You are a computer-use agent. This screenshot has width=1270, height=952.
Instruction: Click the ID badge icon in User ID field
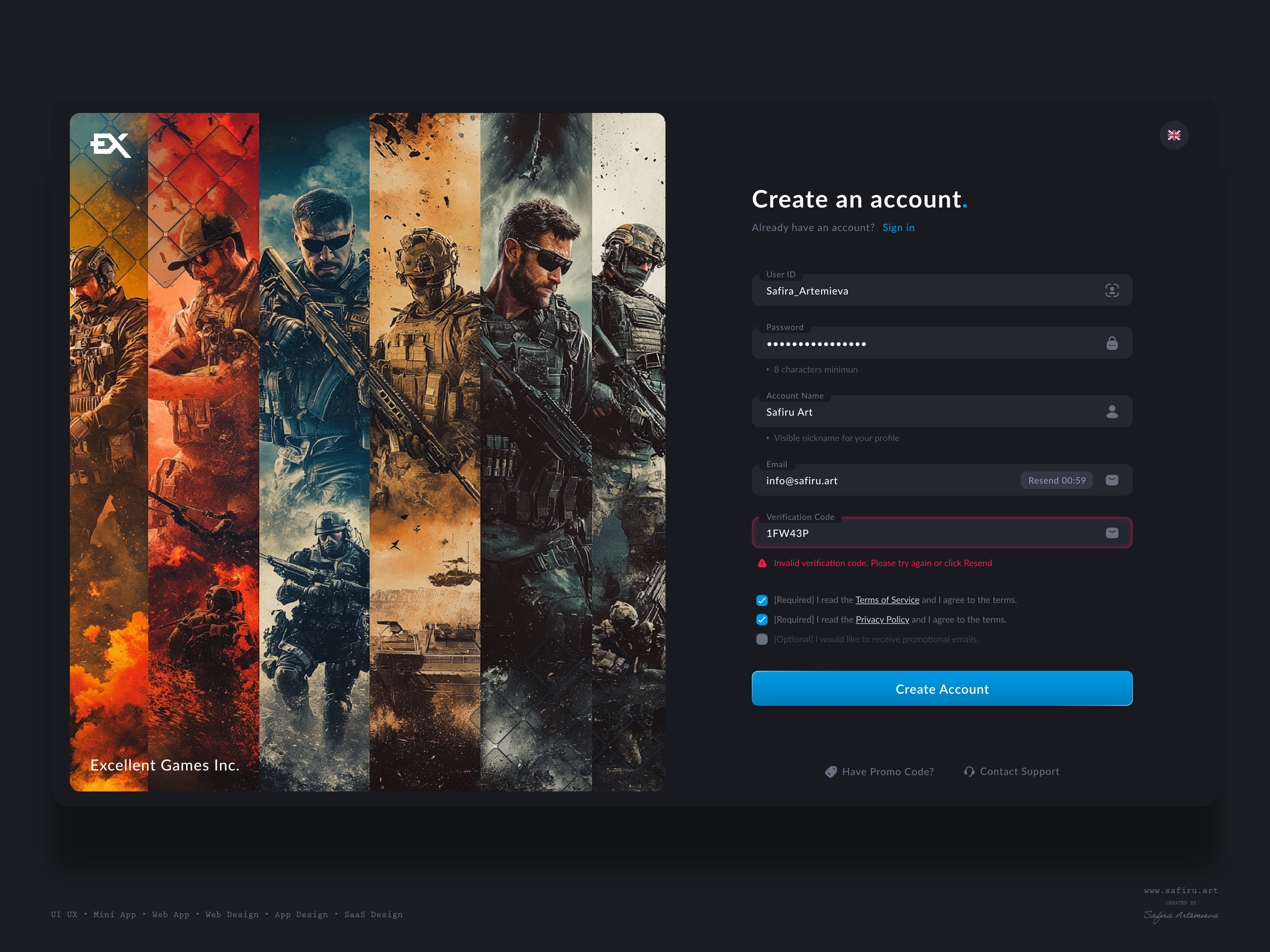pyautogui.click(x=1112, y=290)
